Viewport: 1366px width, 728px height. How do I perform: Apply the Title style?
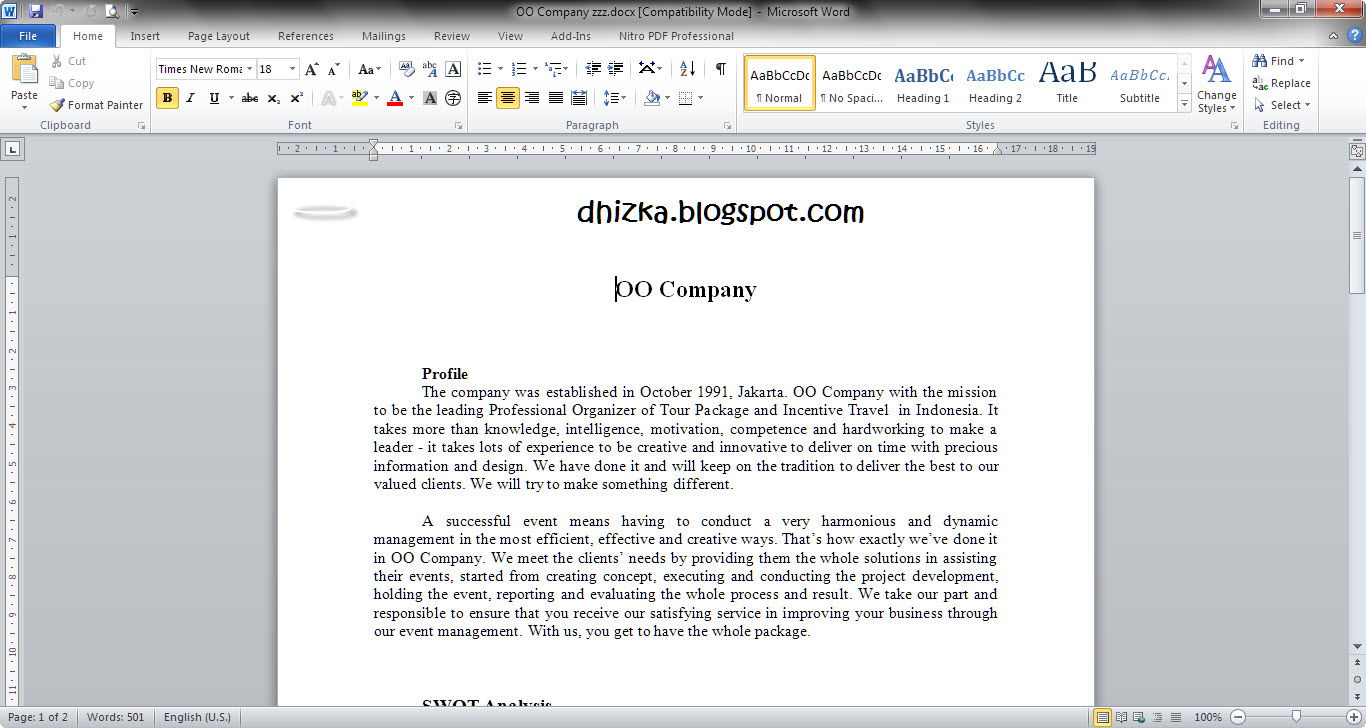(x=1067, y=83)
